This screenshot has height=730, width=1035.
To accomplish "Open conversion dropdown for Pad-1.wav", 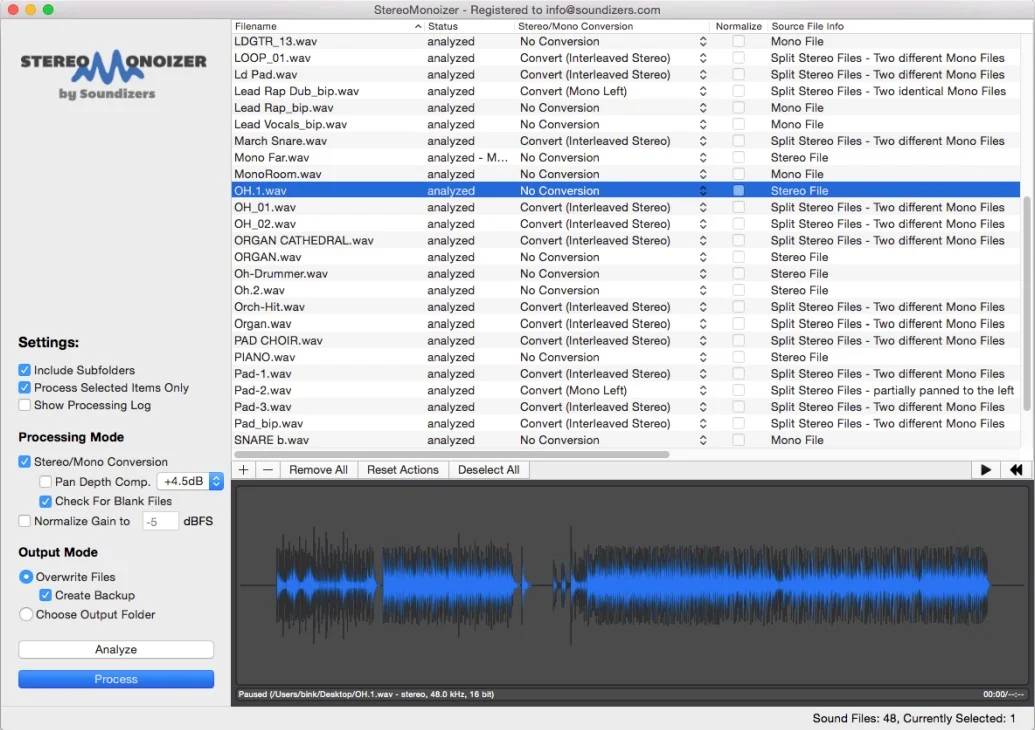I will coord(703,374).
